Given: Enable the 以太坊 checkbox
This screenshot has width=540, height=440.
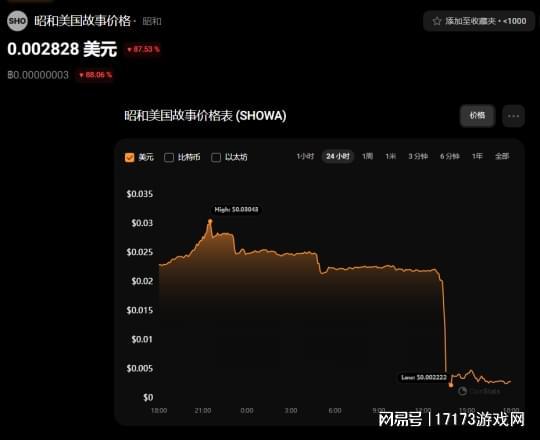Looking at the screenshot, I should [216, 157].
